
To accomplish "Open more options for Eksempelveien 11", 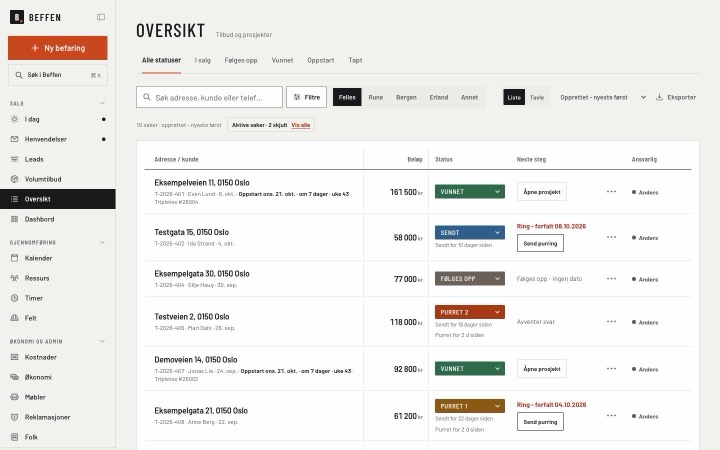I will point(611,192).
